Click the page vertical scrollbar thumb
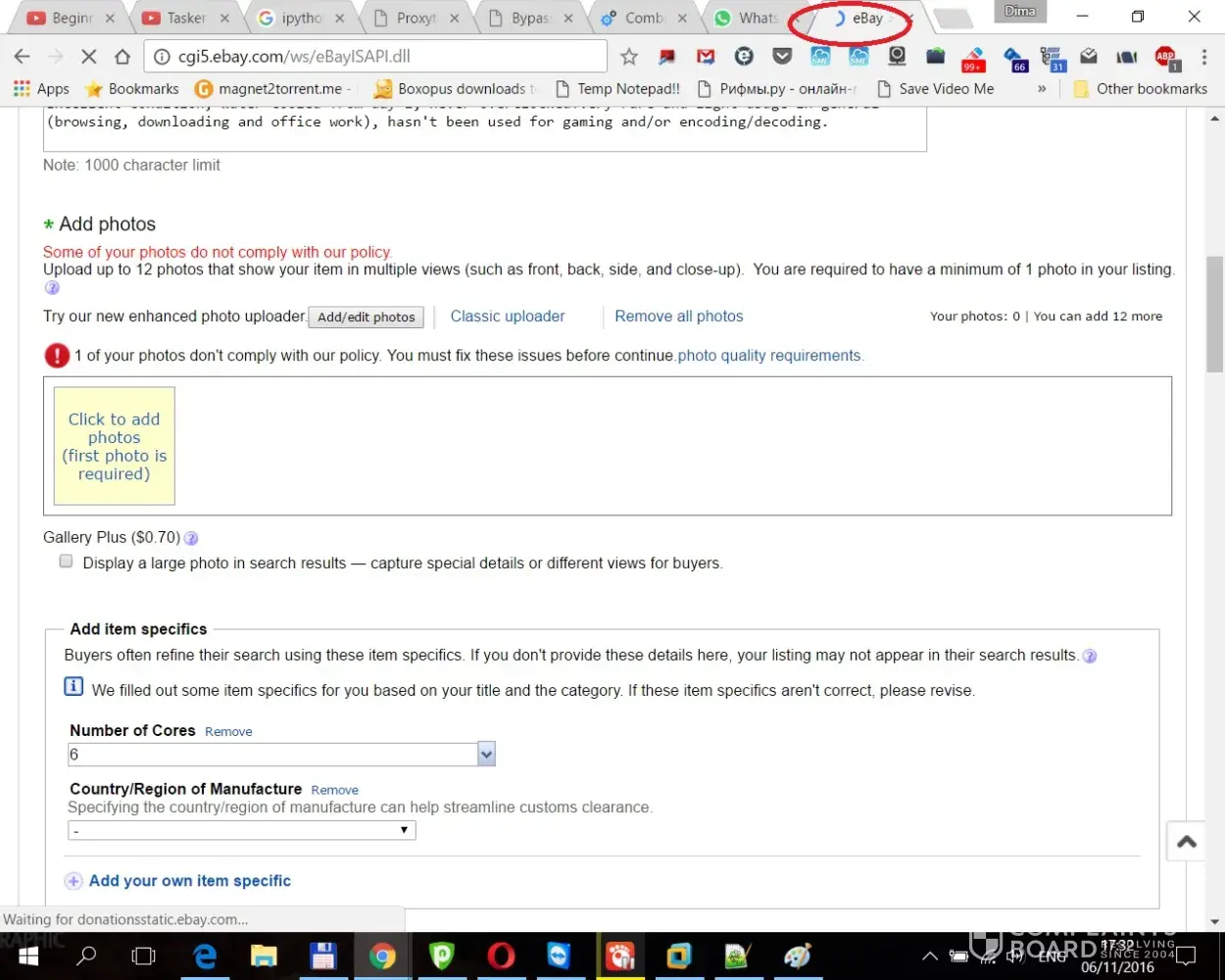The image size is (1225, 980). pos(1214,314)
